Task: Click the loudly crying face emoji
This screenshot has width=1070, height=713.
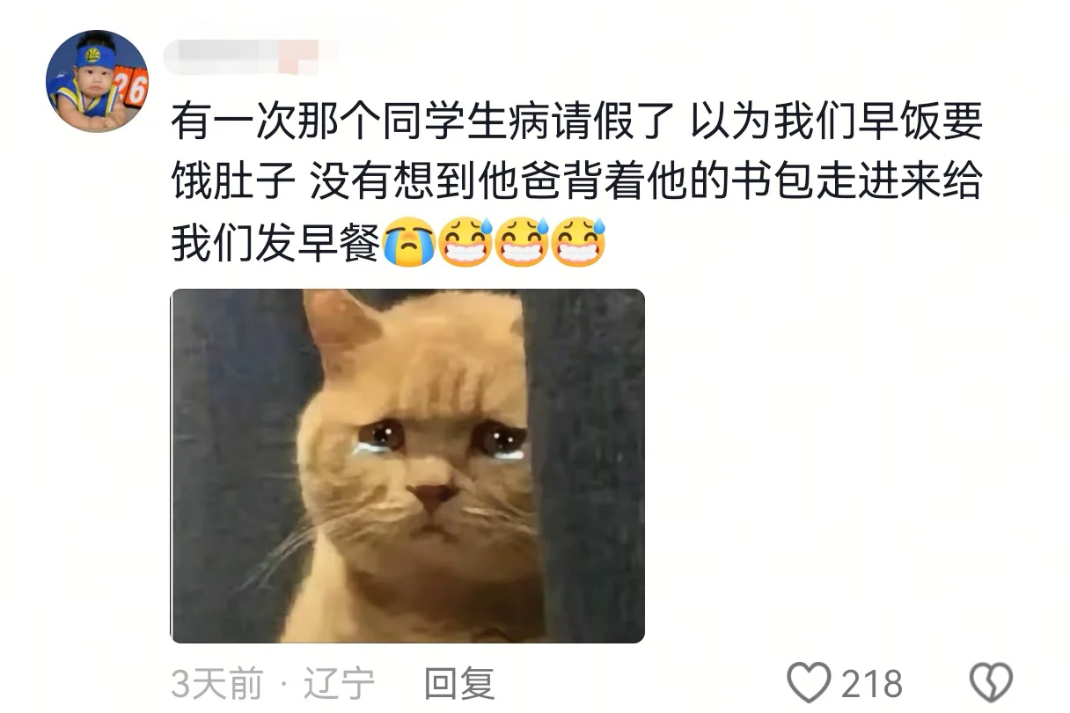Action: [x=409, y=242]
